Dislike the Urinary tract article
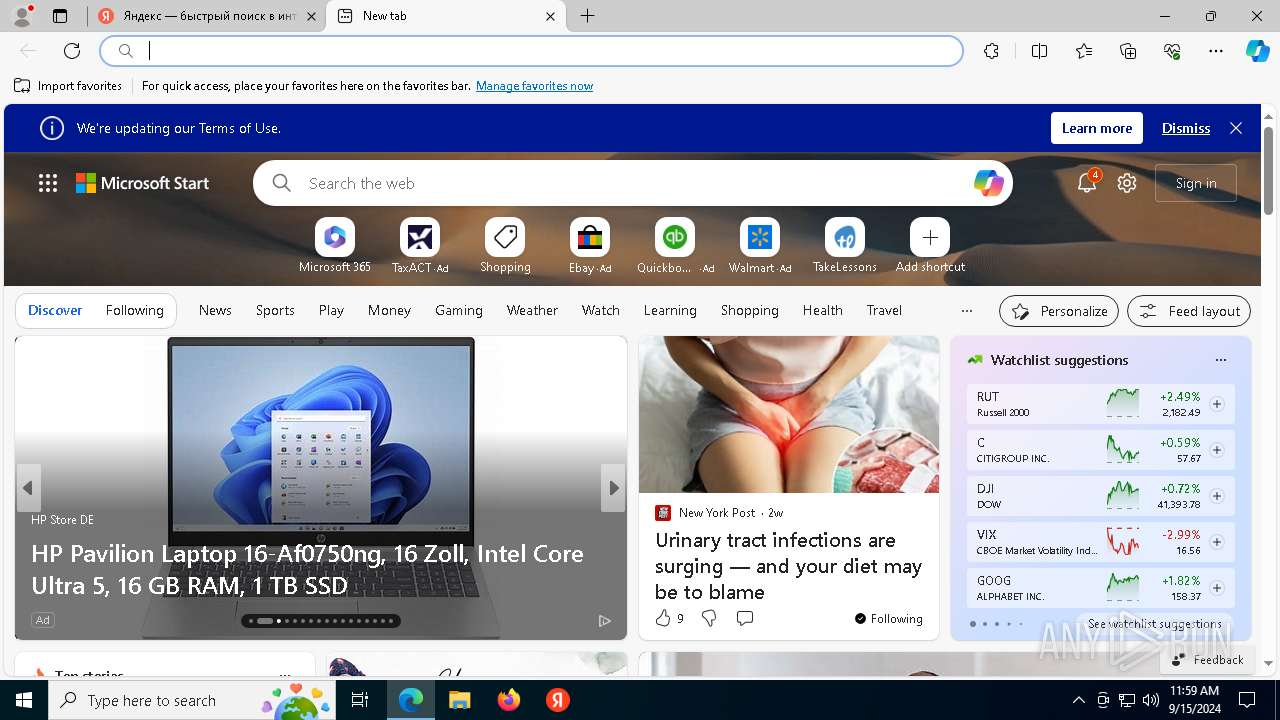1280x720 pixels. [709, 618]
